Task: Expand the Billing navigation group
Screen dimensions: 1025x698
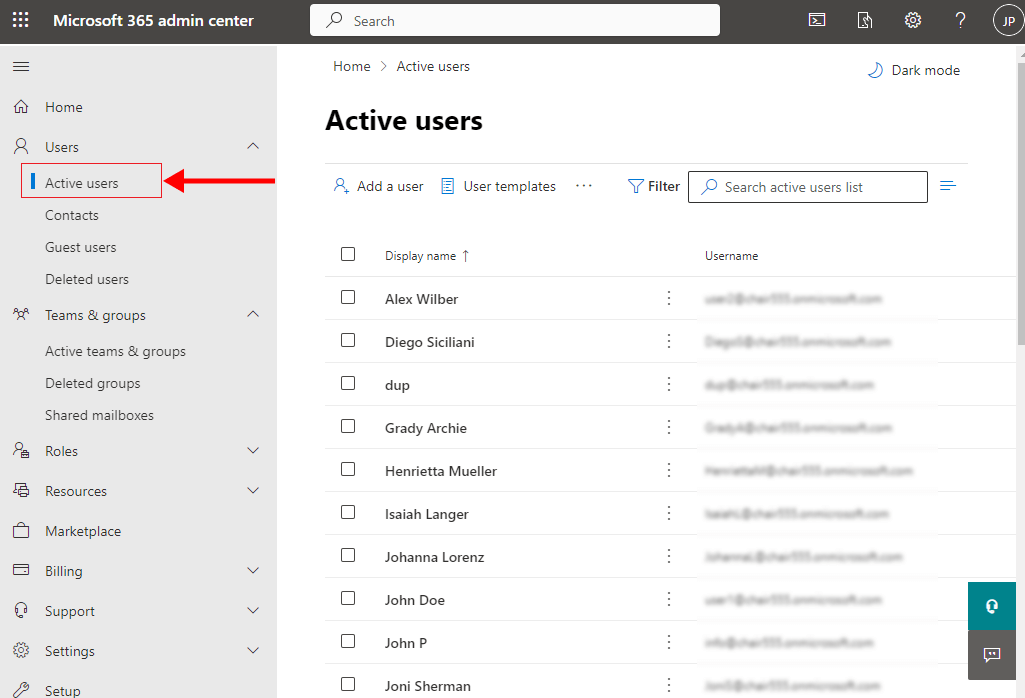Action: coord(253,571)
